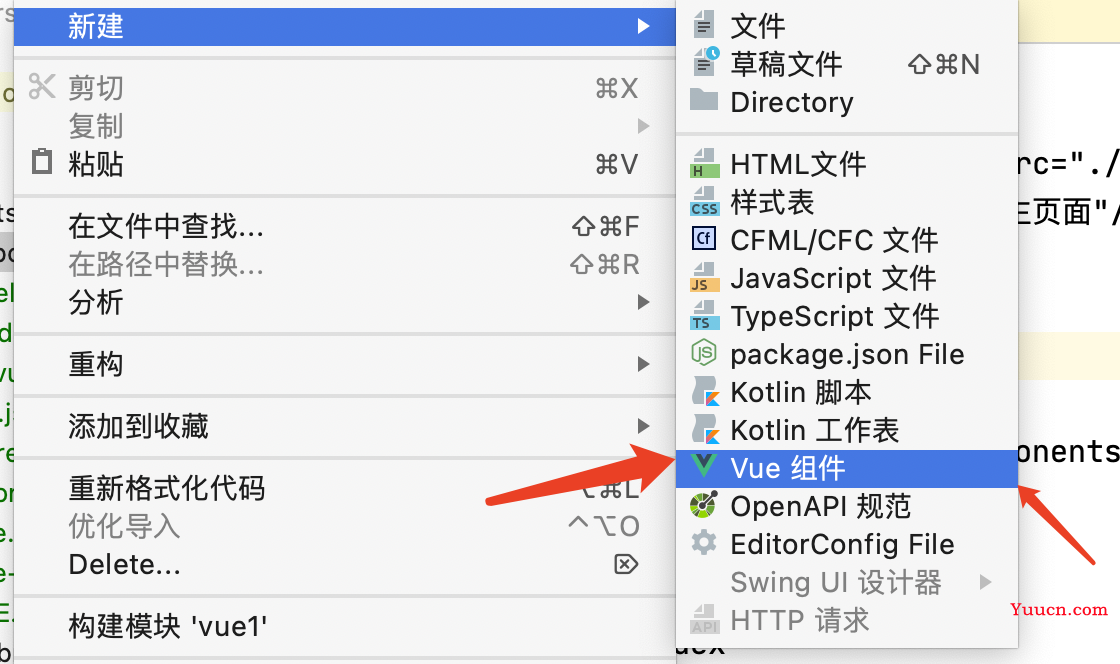This screenshot has width=1120, height=664.
Task: Click the ⌘V shortcut text for 粘贴
Action: (616, 164)
